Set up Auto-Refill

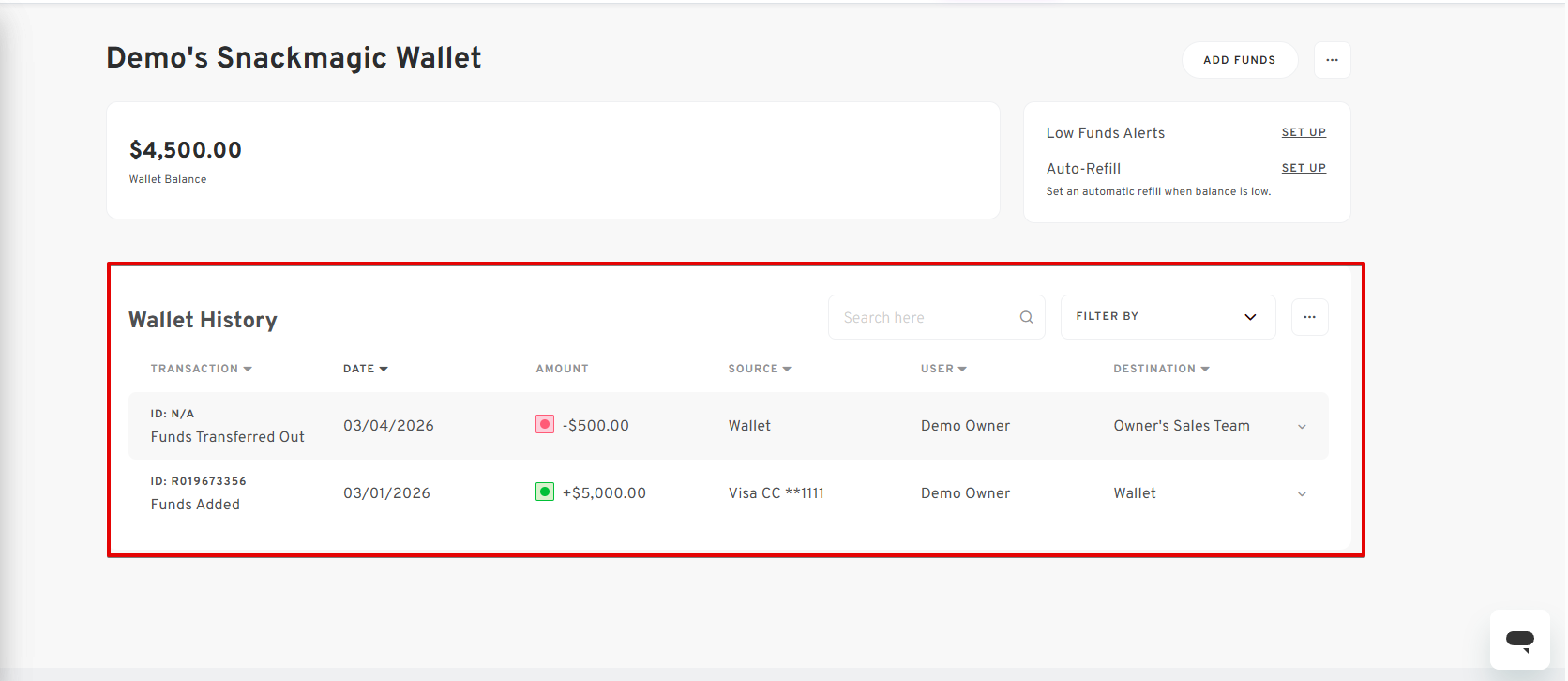pyautogui.click(x=1303, y=168)
